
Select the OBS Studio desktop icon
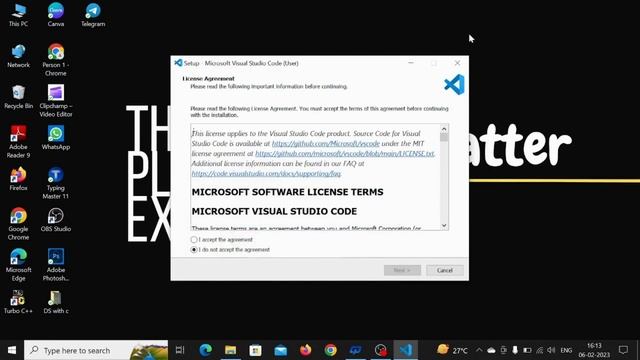tap(56, 220)
